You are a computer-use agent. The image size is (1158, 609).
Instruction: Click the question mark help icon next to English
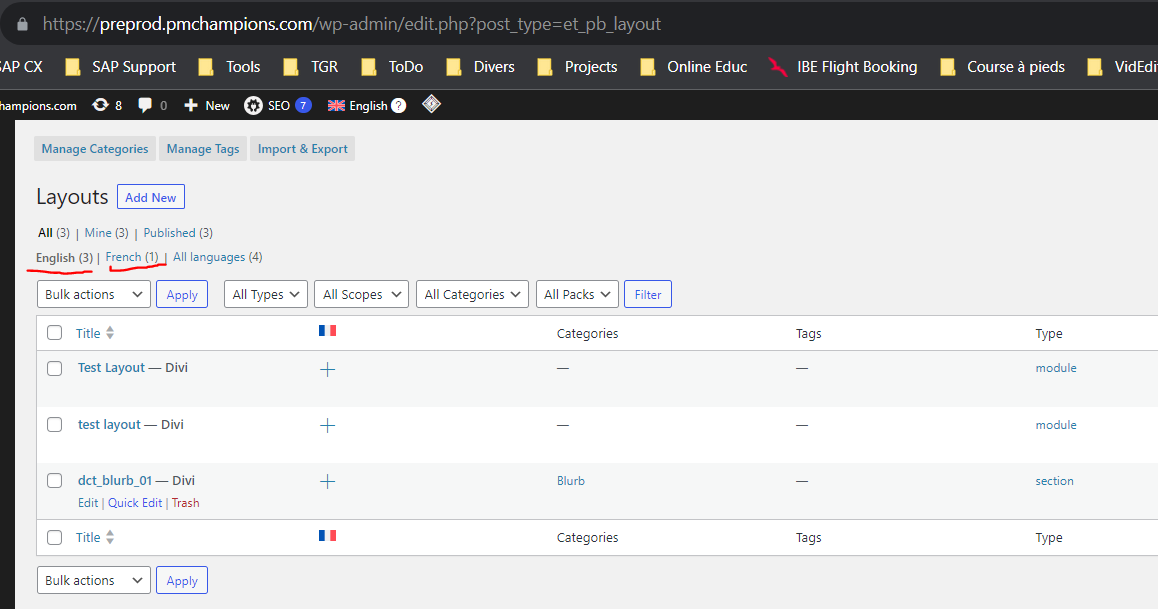pyautogui.click(x=399, y=106)
